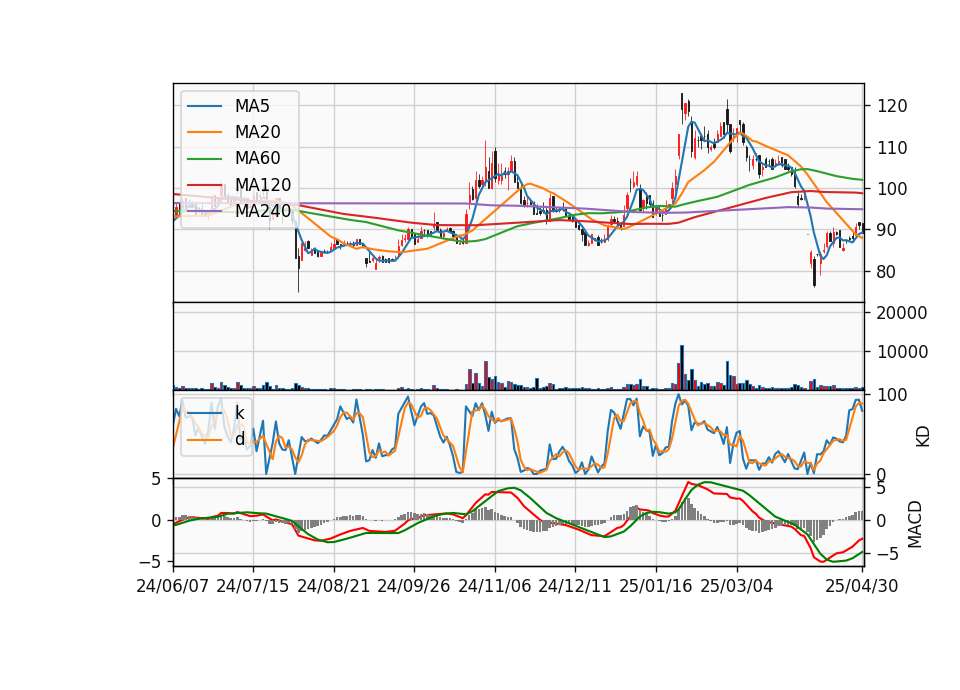Click the KD axis title
Viewport: 960px width, 690px height.
click(x=922, y=437)
